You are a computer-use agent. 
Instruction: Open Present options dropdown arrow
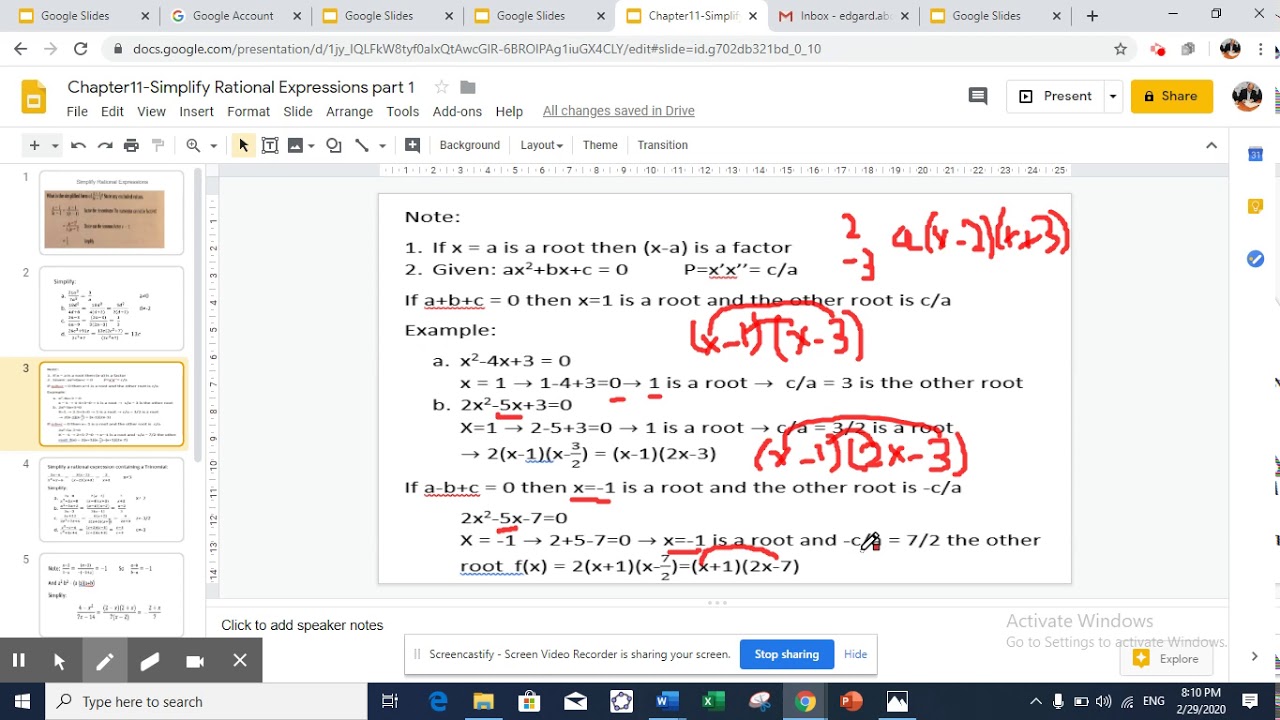coord(1112,96)
